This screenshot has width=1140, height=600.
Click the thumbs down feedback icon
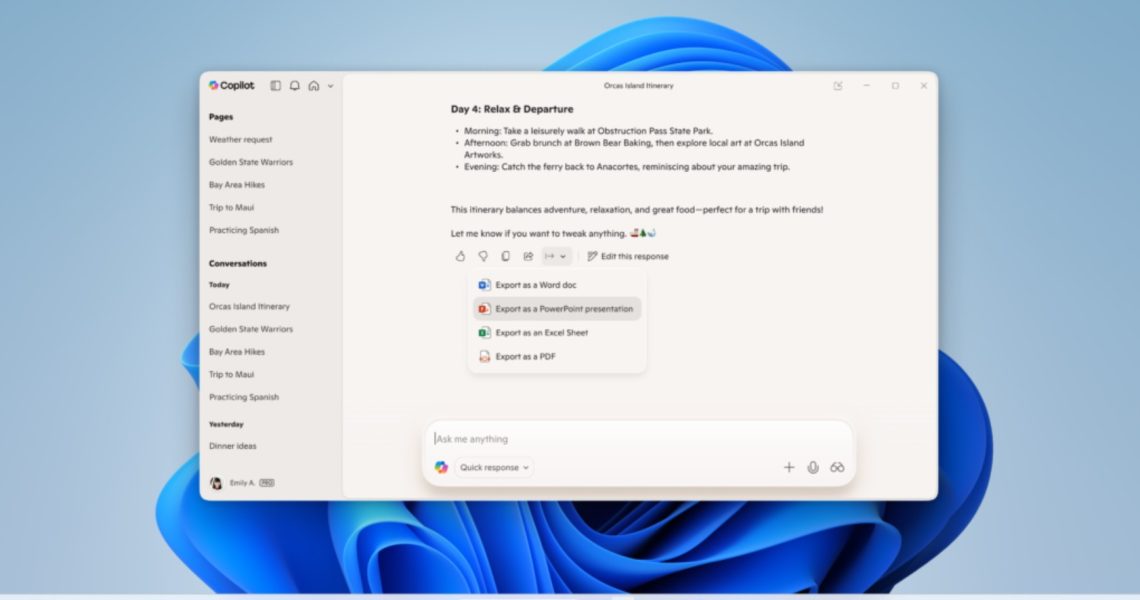point(483,256)
